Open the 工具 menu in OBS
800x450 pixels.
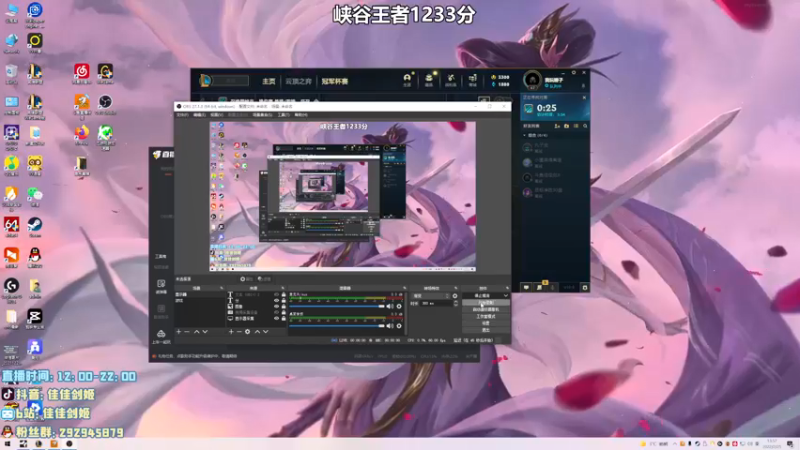[x=283, y=115]
